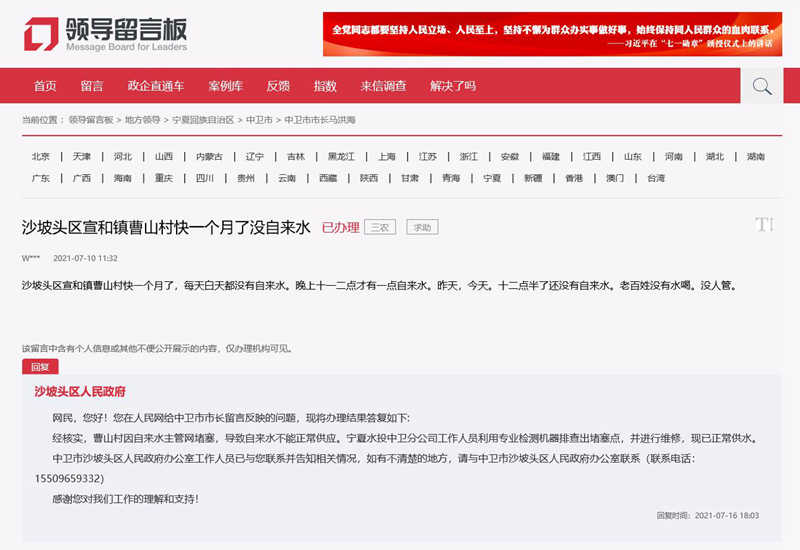800x550 pixels.
Task: Click the font size adjust icon
Action: pos(764,225)
